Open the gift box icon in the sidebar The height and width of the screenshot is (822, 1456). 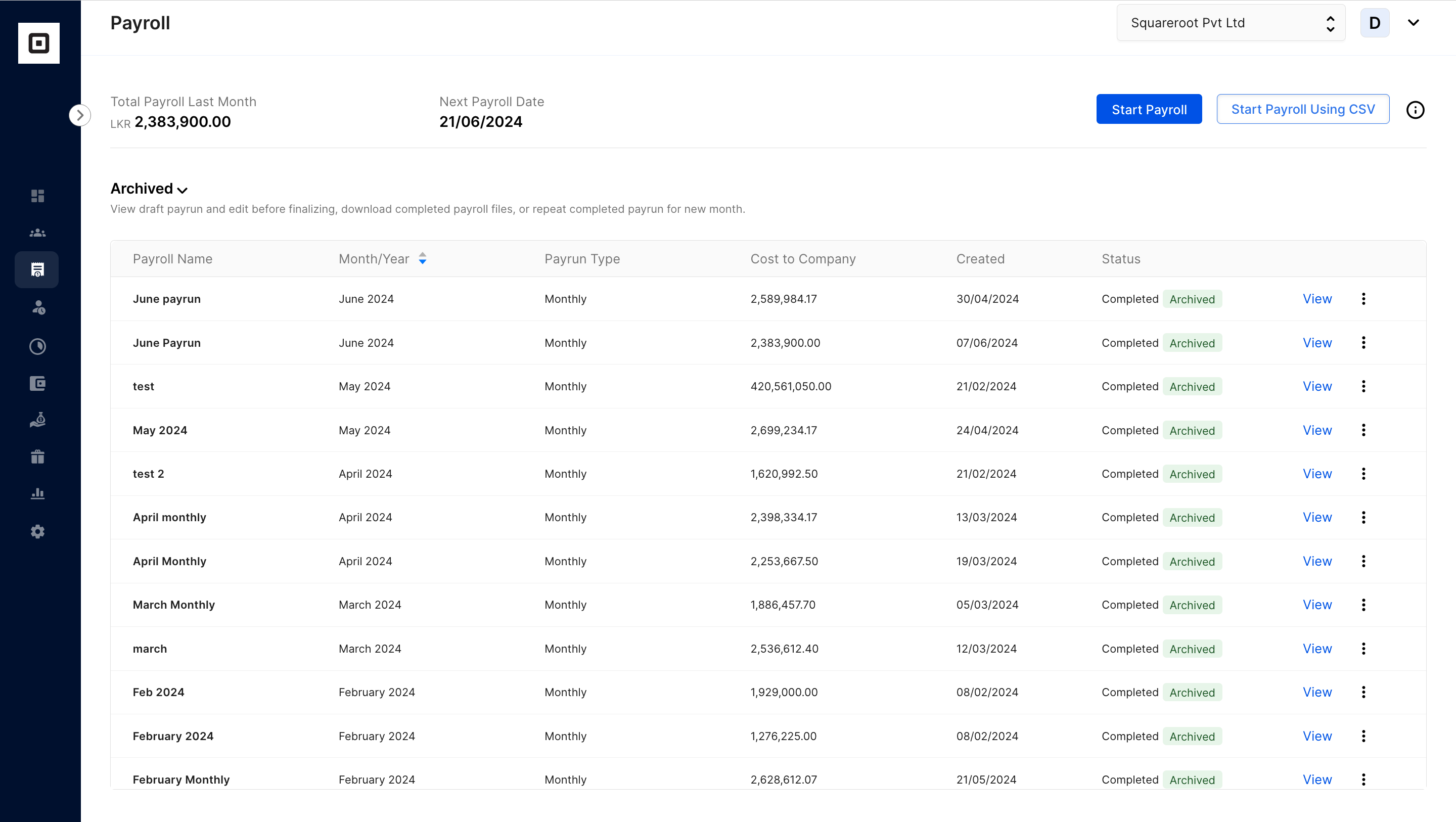click(x=38, y=456)
